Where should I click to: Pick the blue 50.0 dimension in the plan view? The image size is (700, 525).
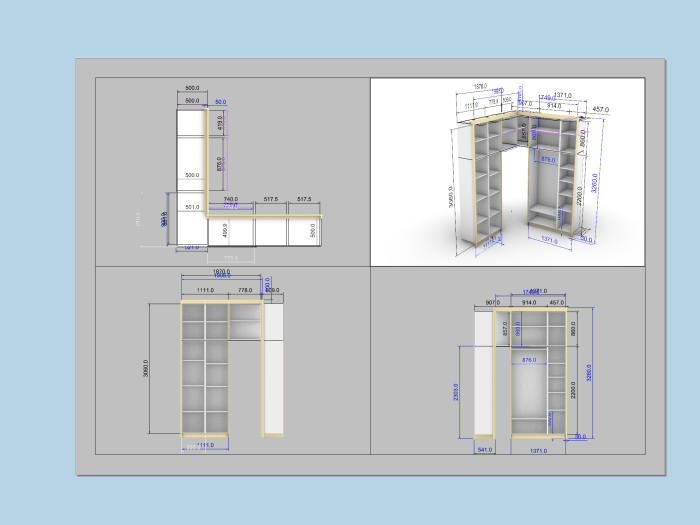(x=221, y=102)
